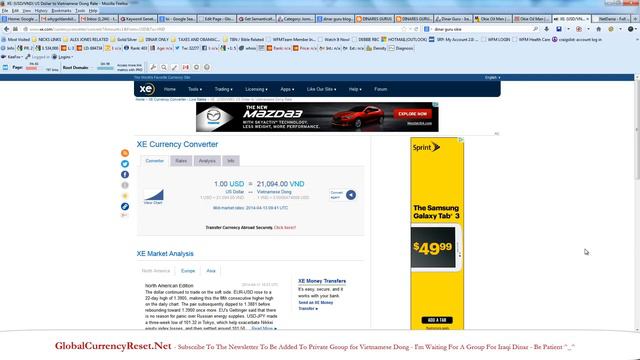640x360 pixels.
Task: Open the Help dropdown in XE navigation
Action: pyautogui.click(x=355, y=89)
